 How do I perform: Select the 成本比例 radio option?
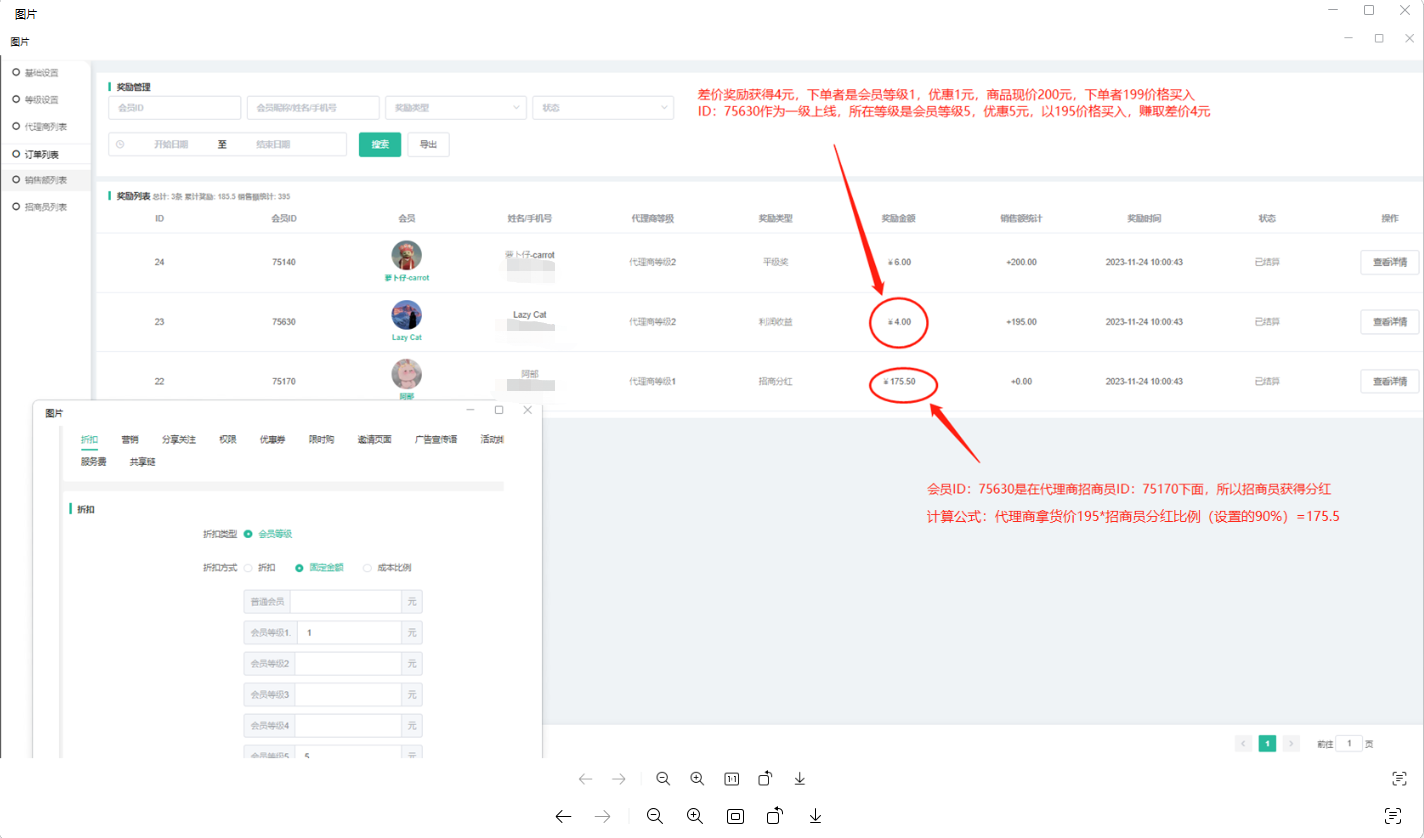(x=367, y=568)
